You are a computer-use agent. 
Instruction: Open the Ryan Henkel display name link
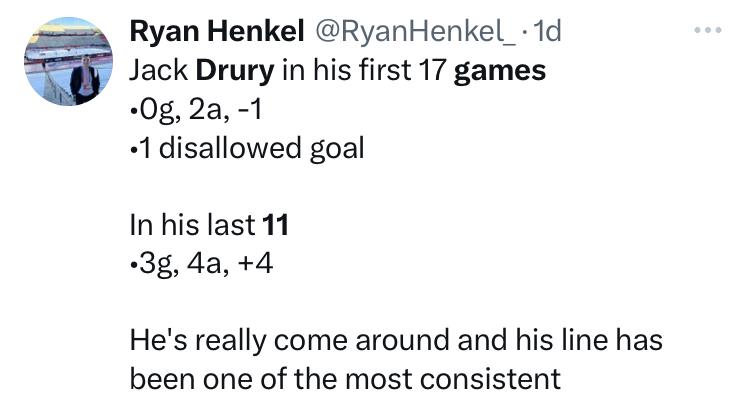[x=217, y=31]
